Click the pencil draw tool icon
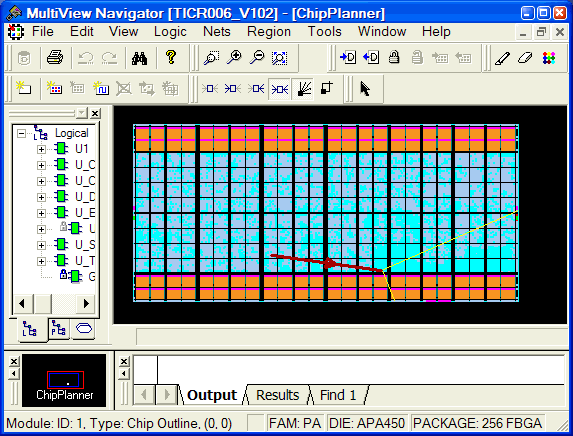Screen dimensions: 573x436 click(x=502, y=58)
